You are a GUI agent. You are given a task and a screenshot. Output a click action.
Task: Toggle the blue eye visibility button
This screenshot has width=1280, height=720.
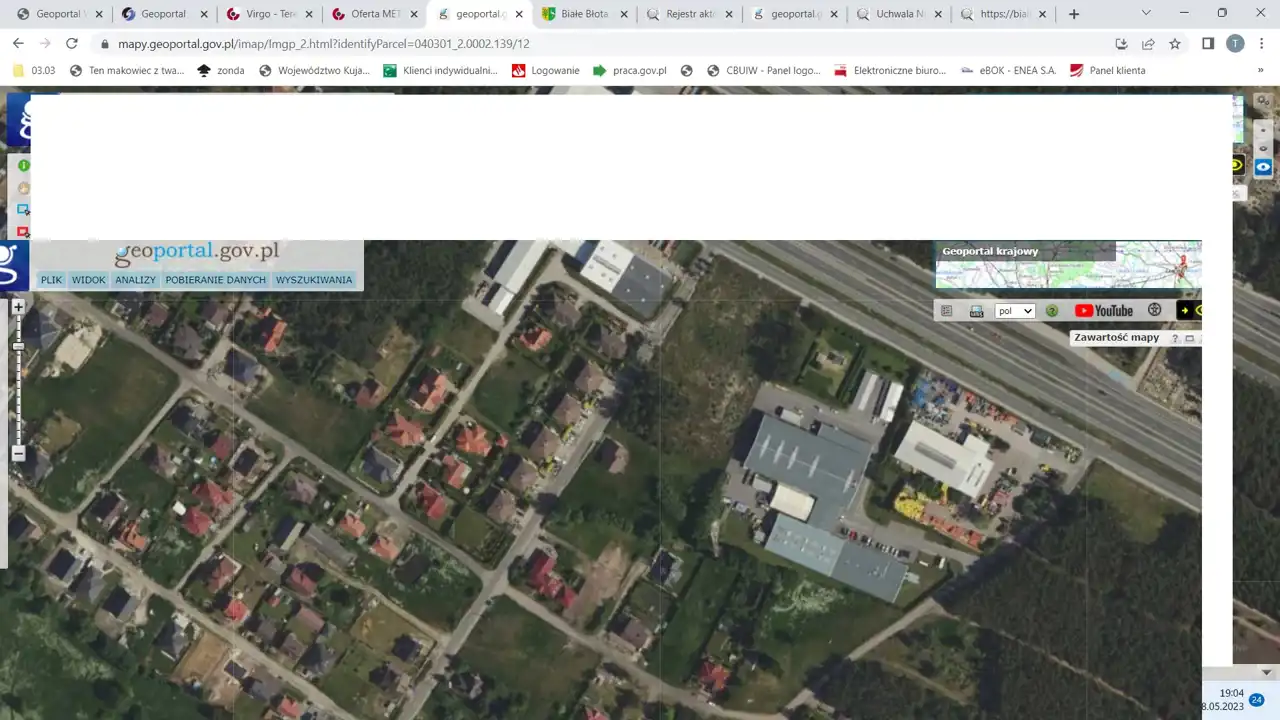(x=1263, y=167)
